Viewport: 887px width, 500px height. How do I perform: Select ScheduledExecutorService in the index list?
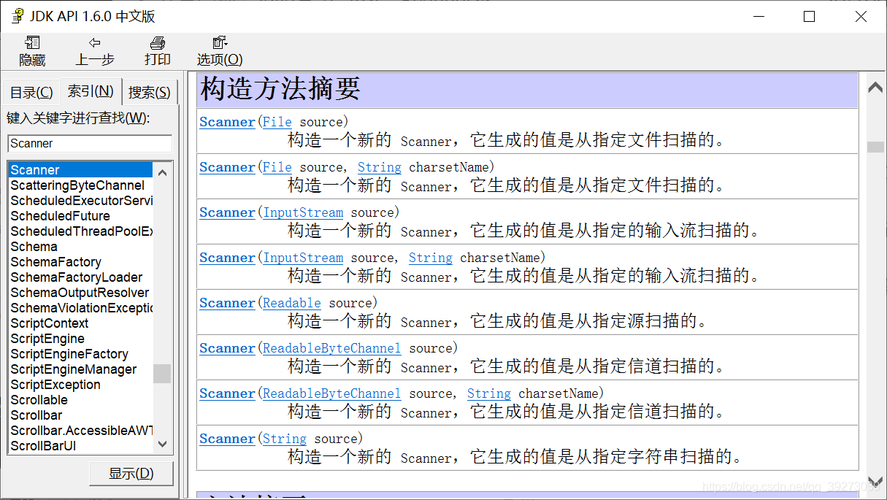pyautogui.click(x=80, y=201)
